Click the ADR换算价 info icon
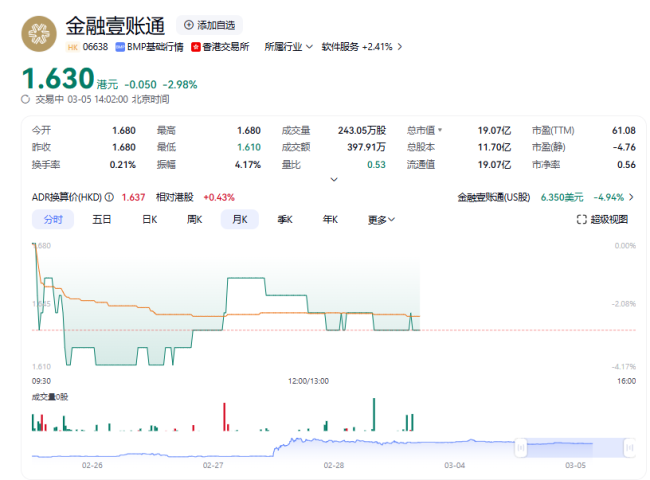 [109, 197]
